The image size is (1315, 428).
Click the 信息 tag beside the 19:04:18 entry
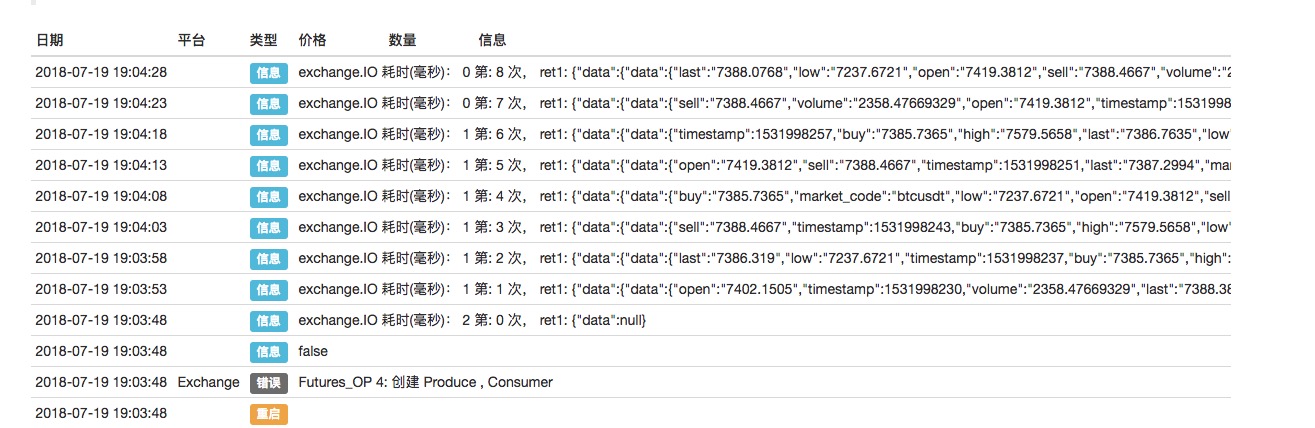[268, 134]
